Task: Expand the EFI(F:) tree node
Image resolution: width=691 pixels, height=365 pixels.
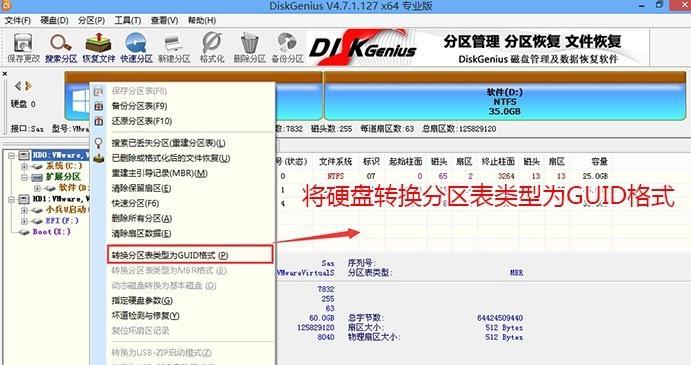Action: click(x=25, y=221)
